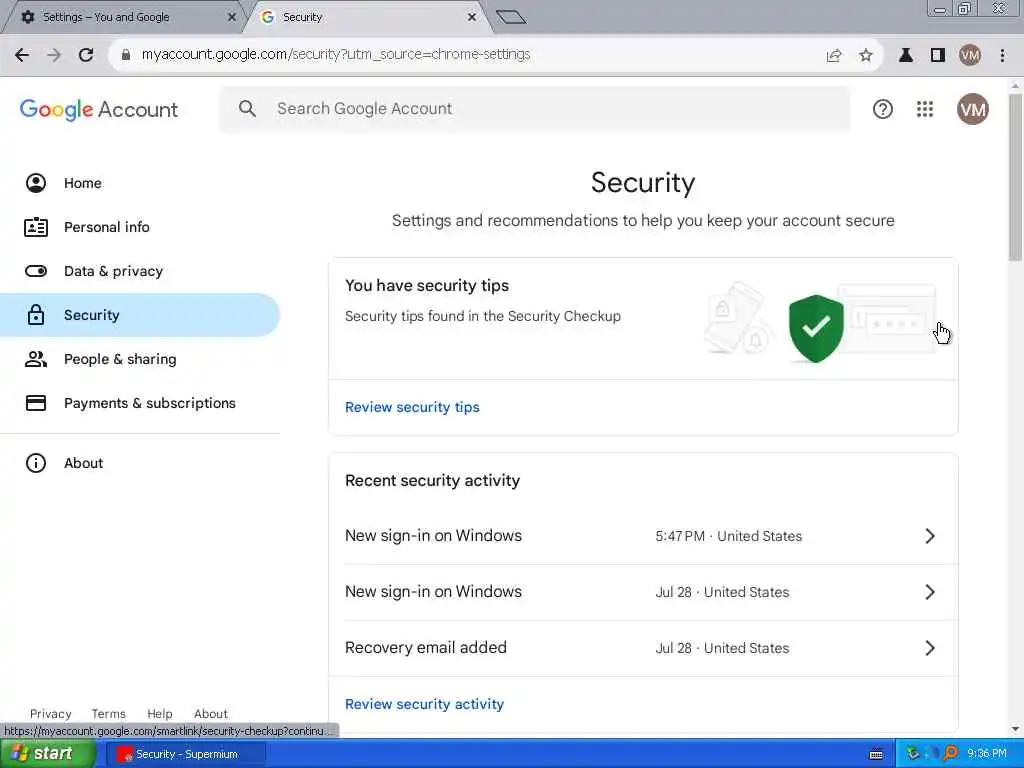Click the padlock site info icon
1024x768 pixels.
coord(126,55)
